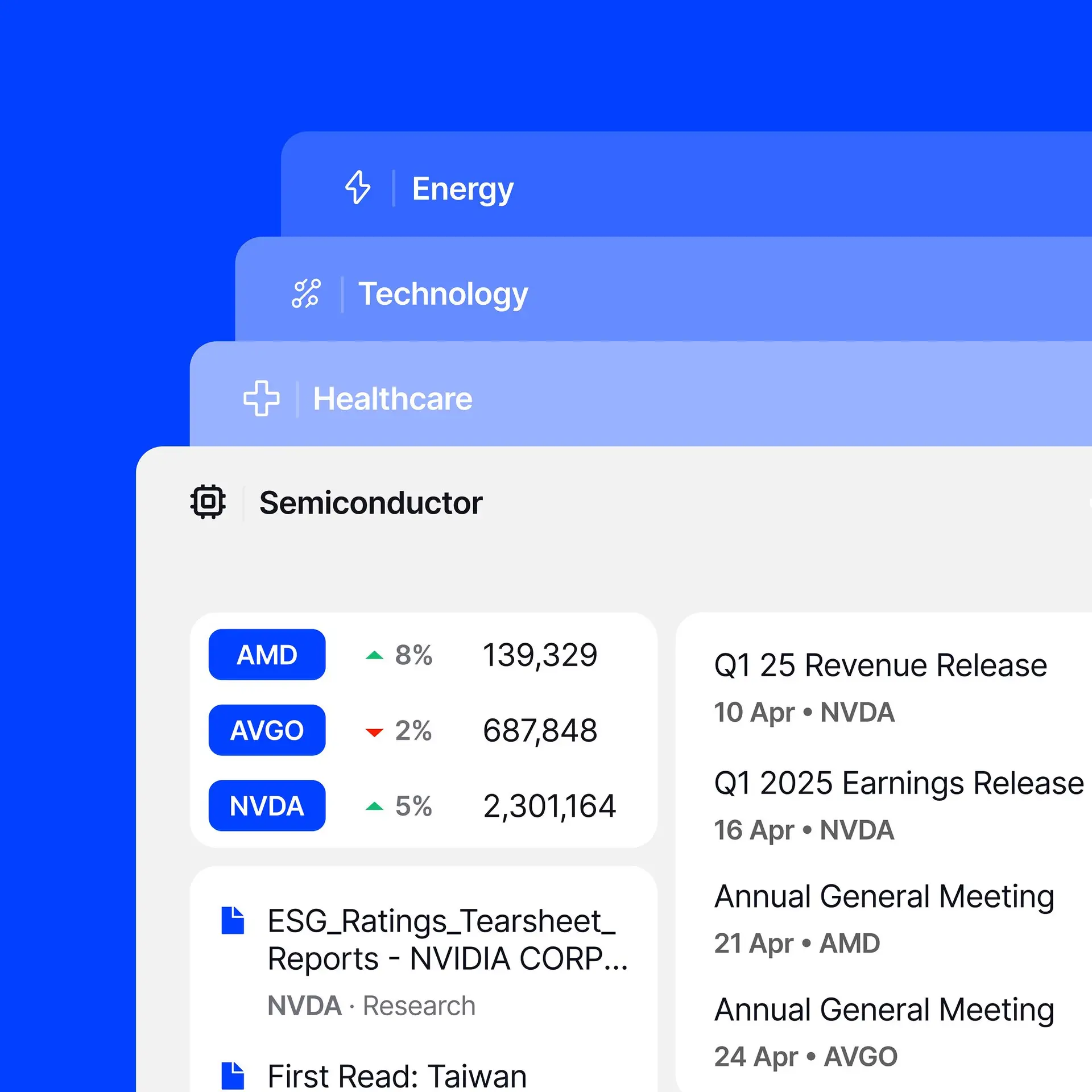
Task: Click AVGO's 2% change value
Action: tap(413, 731)
